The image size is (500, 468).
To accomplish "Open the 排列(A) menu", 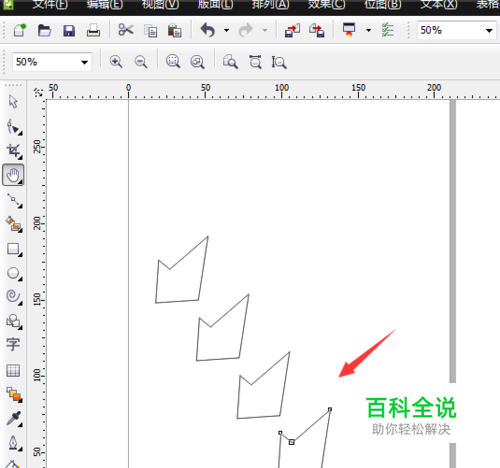I will pyautogui.click(x=270, y=4).
